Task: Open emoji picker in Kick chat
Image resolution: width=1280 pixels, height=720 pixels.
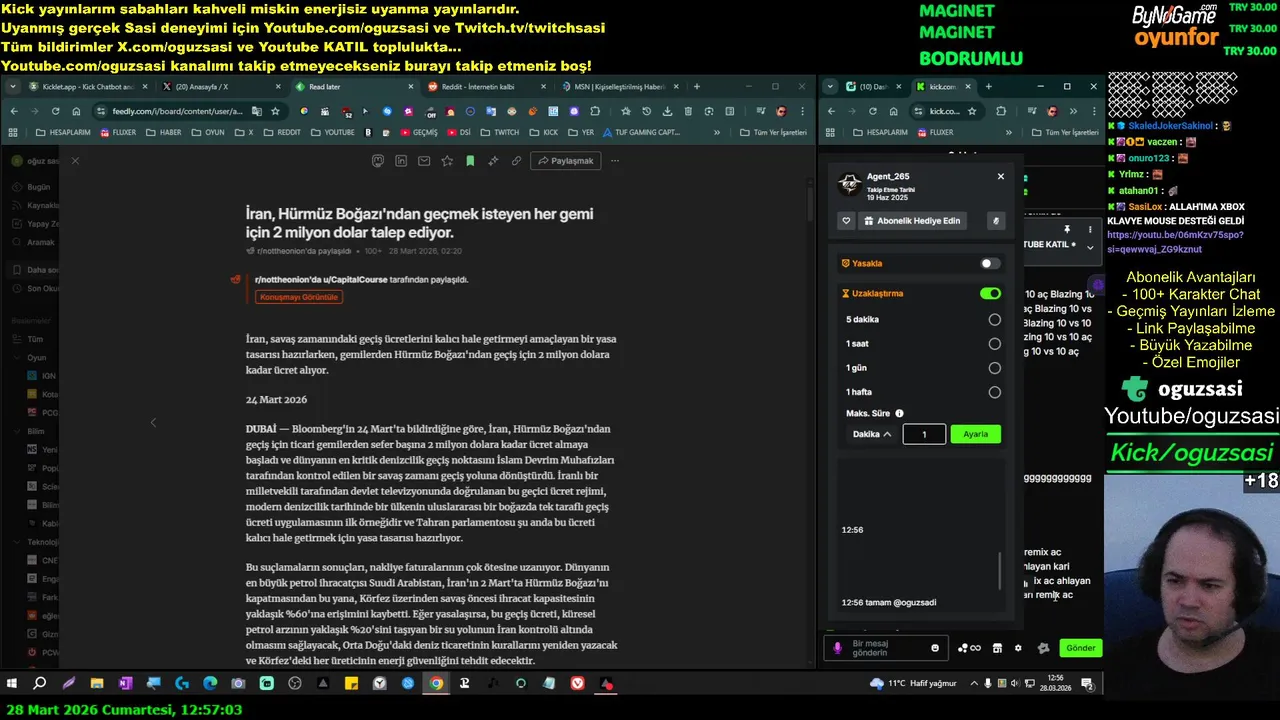Action: pos(935,648)
